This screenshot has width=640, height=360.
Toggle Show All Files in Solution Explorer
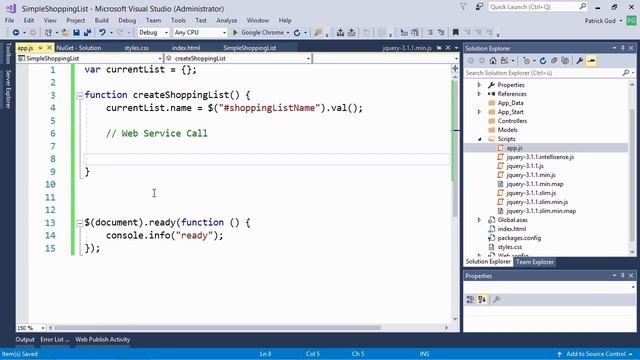(565, 61)
